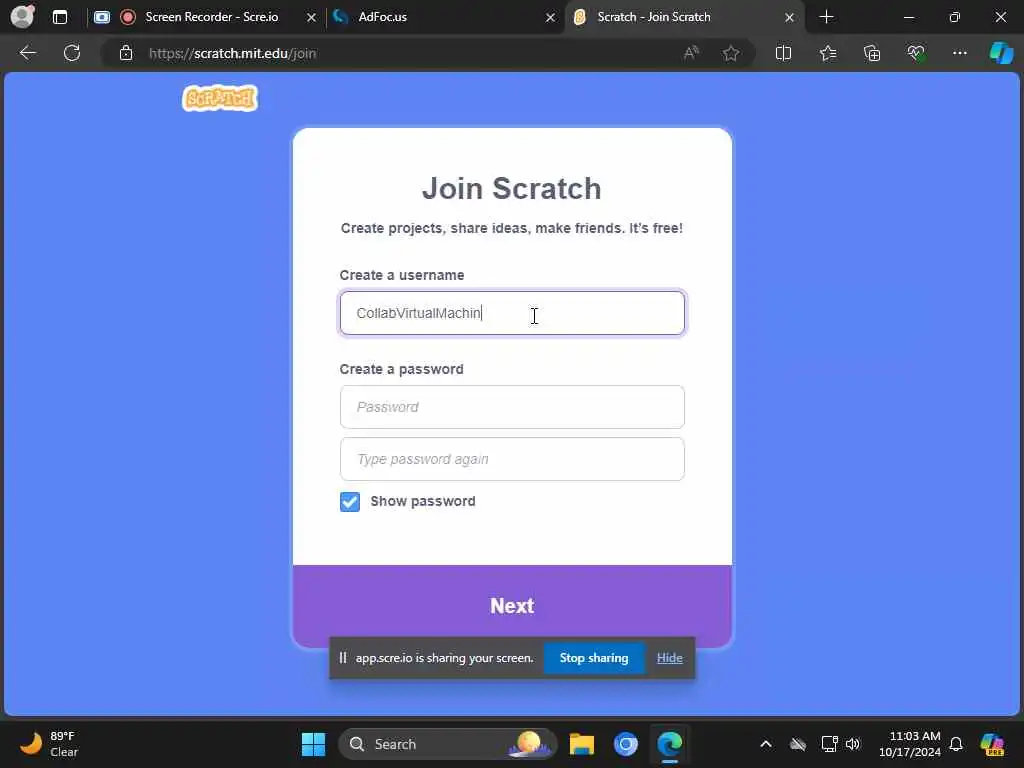Refresh the Scratch join page
This screenshot has height=768, width=1024.
point(72,53)
